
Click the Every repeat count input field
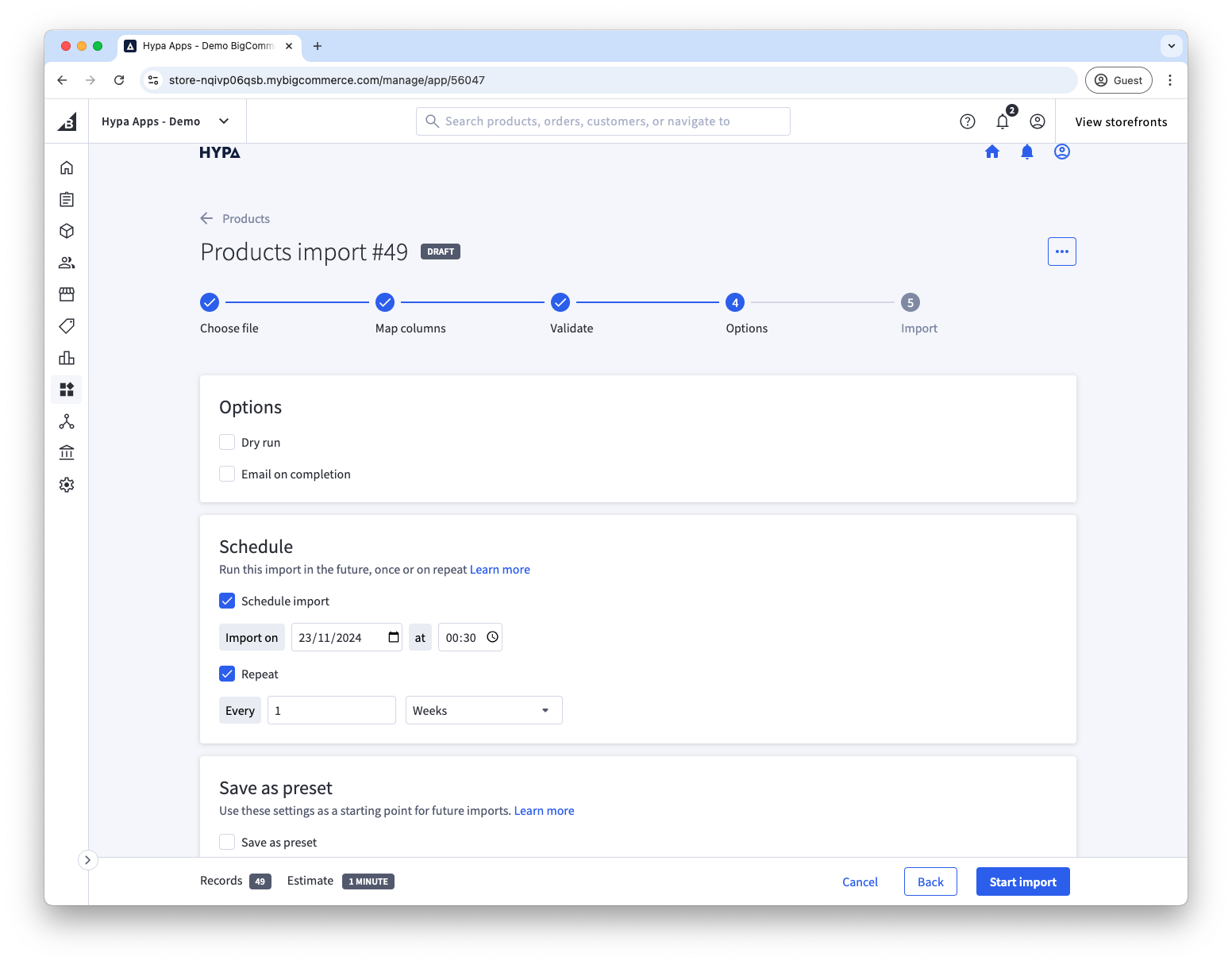coord(331,710)
